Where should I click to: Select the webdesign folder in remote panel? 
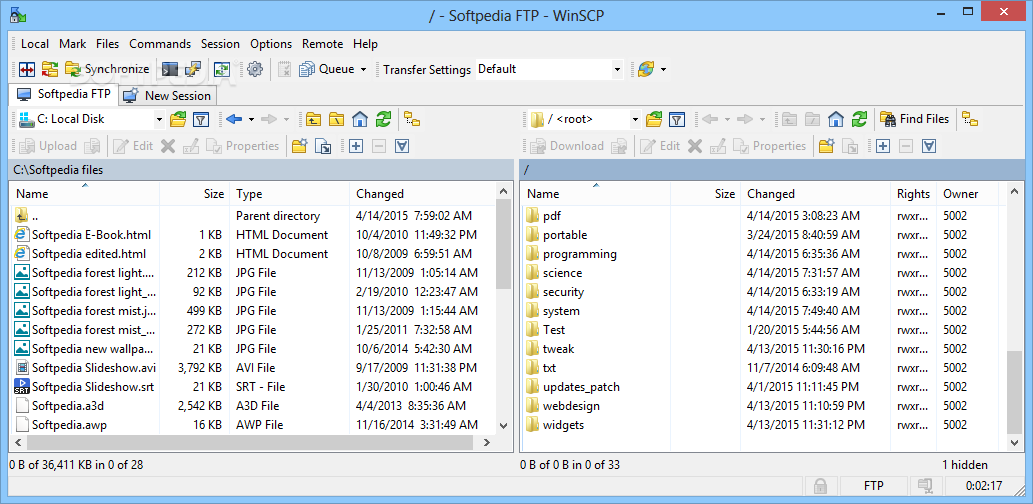(570, 406)
